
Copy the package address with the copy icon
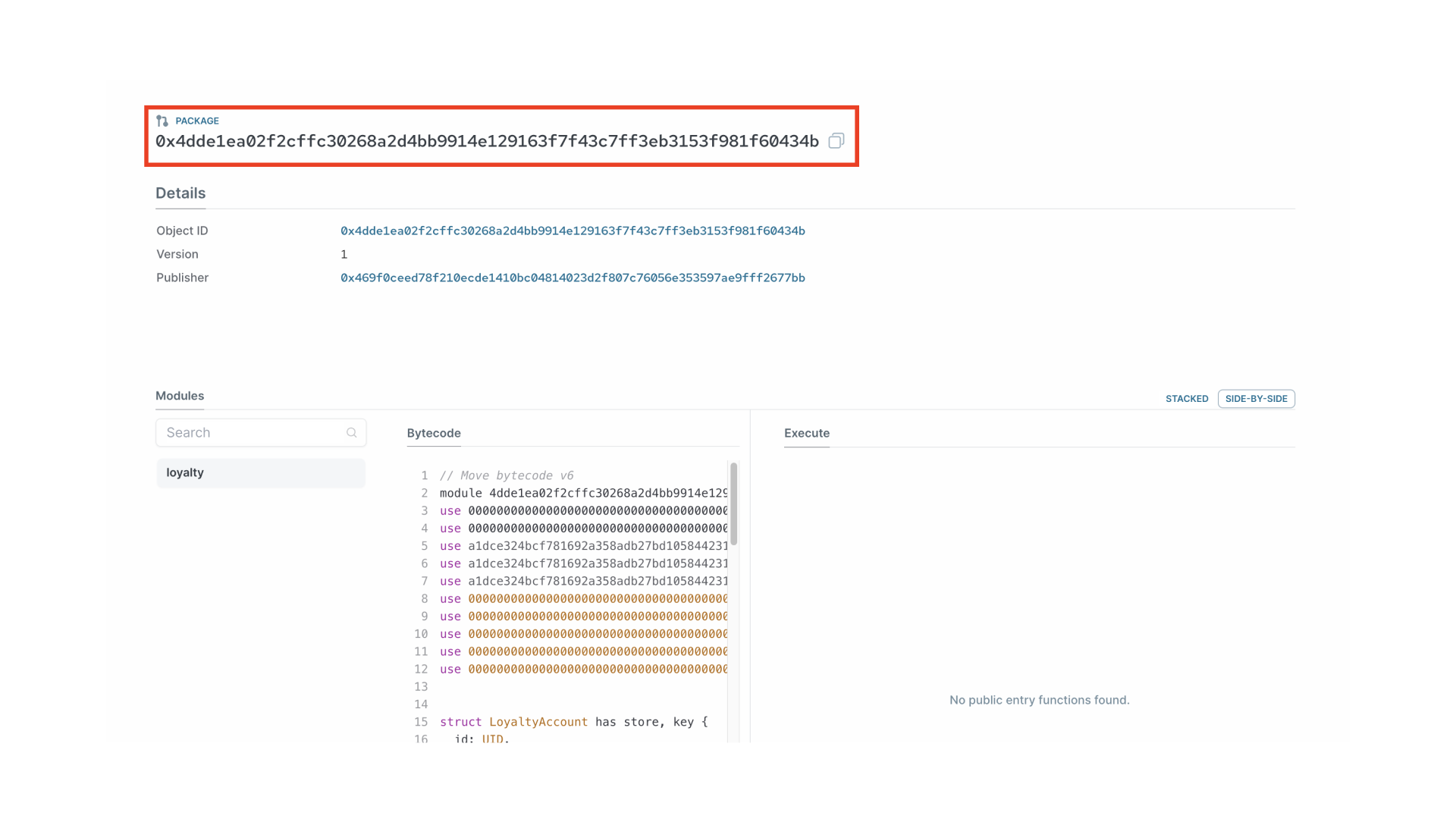[x=836, y=141]
